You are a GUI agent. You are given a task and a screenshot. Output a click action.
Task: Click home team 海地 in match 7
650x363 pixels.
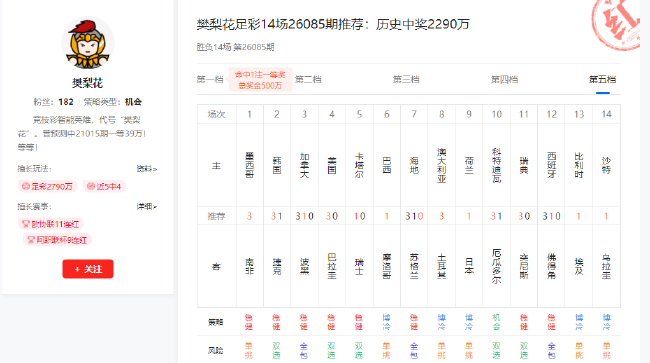[414, 165]
